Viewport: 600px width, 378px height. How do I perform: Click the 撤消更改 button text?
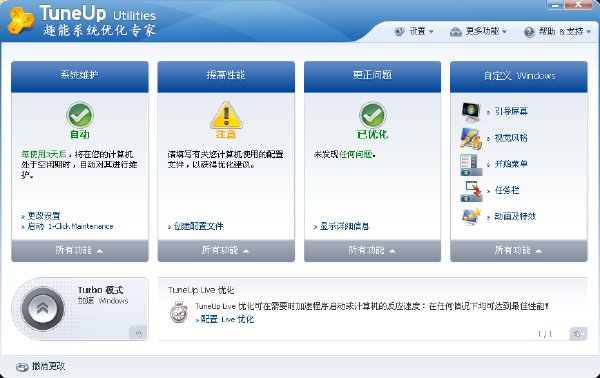click(48, 367)
